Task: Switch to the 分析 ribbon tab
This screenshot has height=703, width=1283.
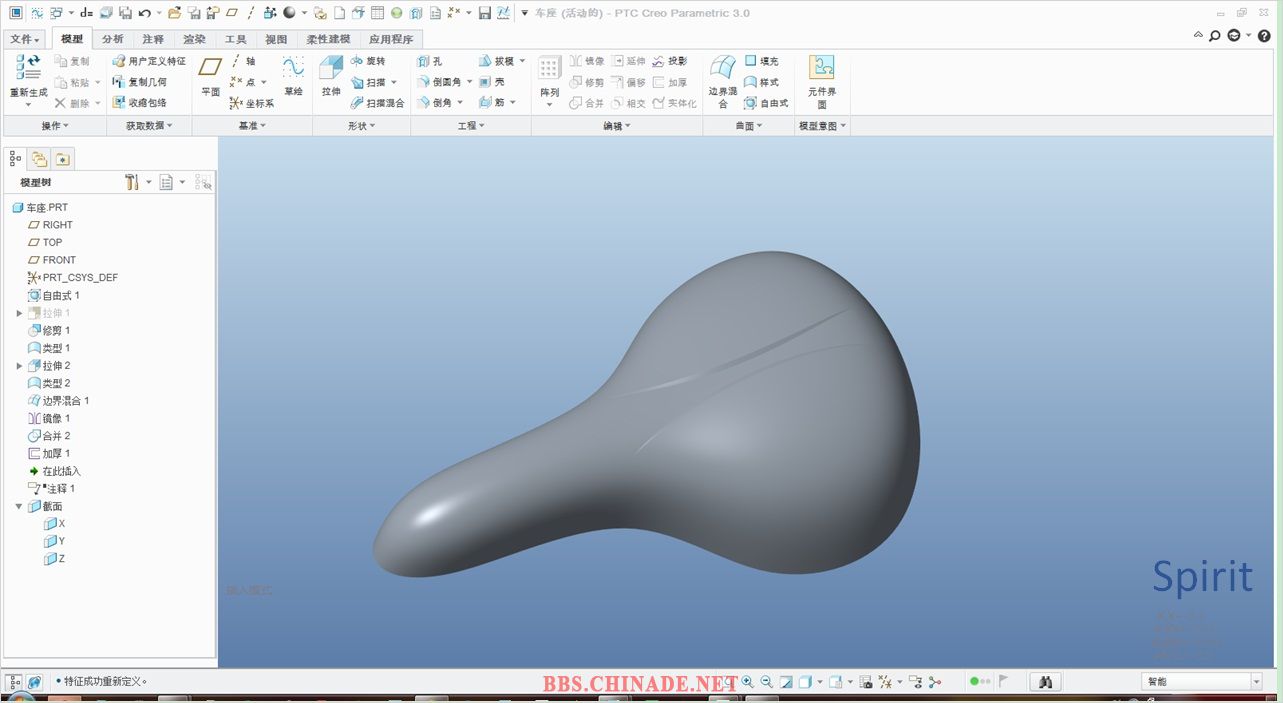Action: coord(113,39)
